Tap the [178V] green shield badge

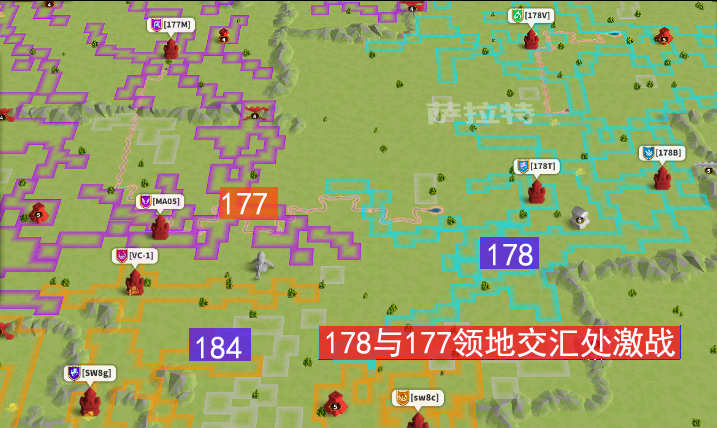coord(517,16)
